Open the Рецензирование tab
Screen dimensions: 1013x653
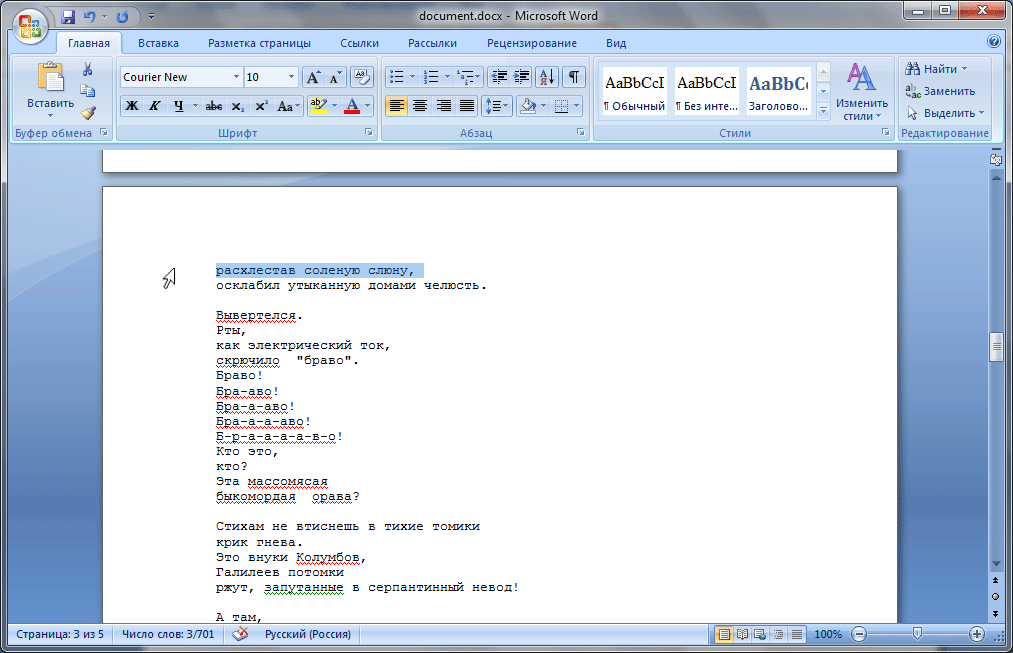click(x=531, y=43)
